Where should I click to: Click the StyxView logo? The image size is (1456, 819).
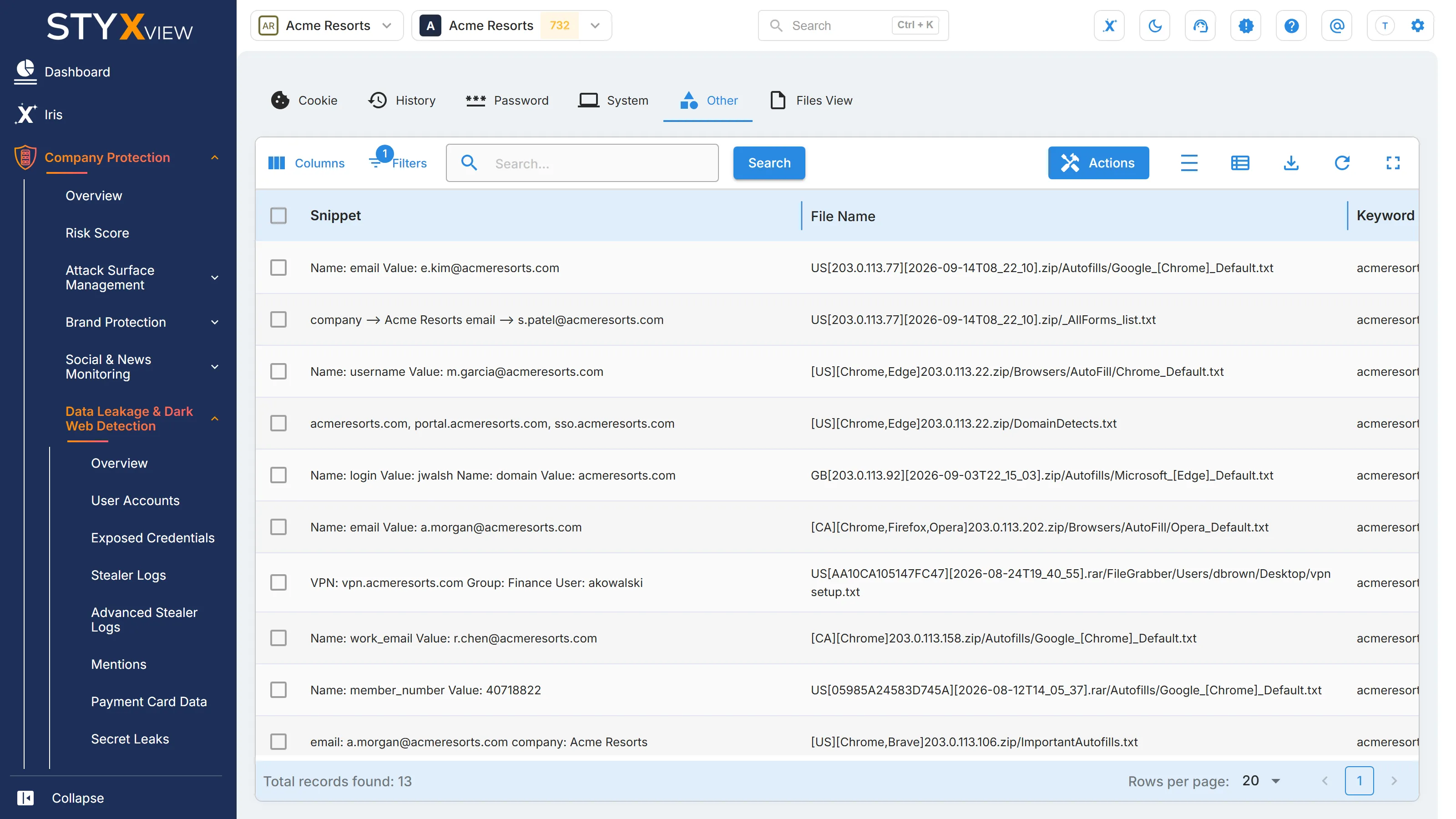pos(119,26)
